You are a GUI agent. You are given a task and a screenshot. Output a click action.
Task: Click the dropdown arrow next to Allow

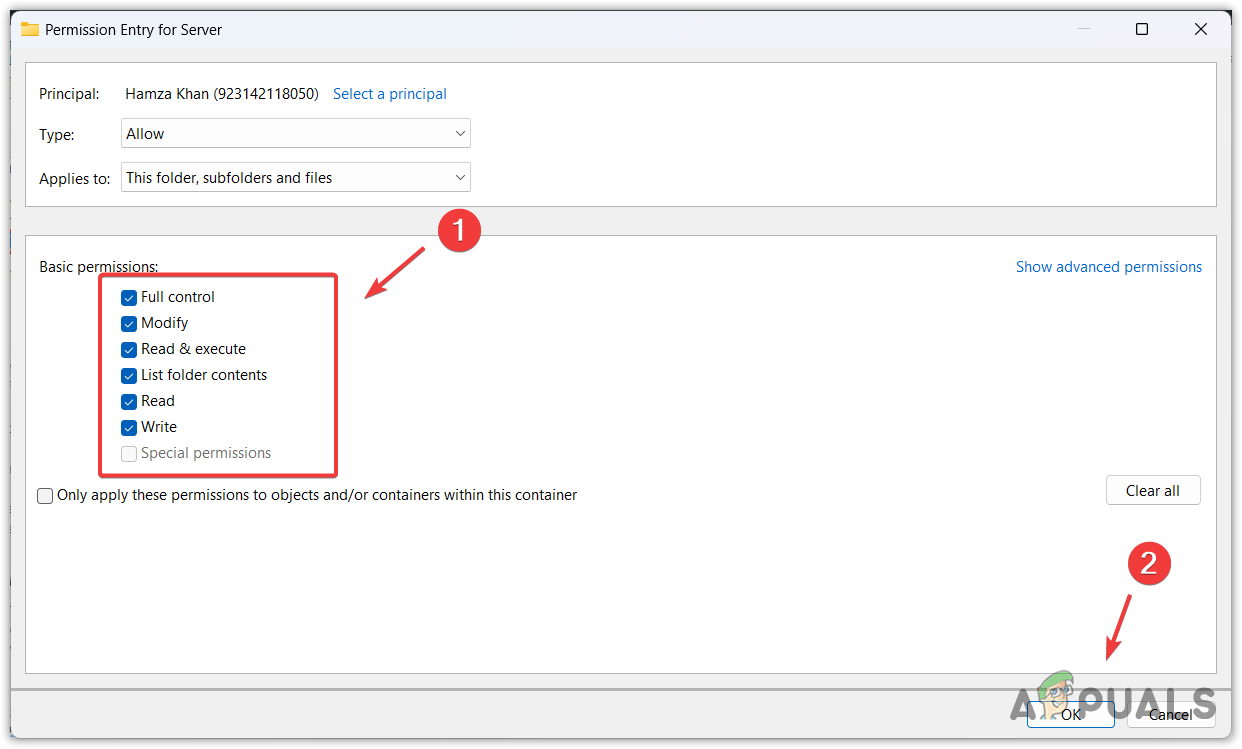459,133
